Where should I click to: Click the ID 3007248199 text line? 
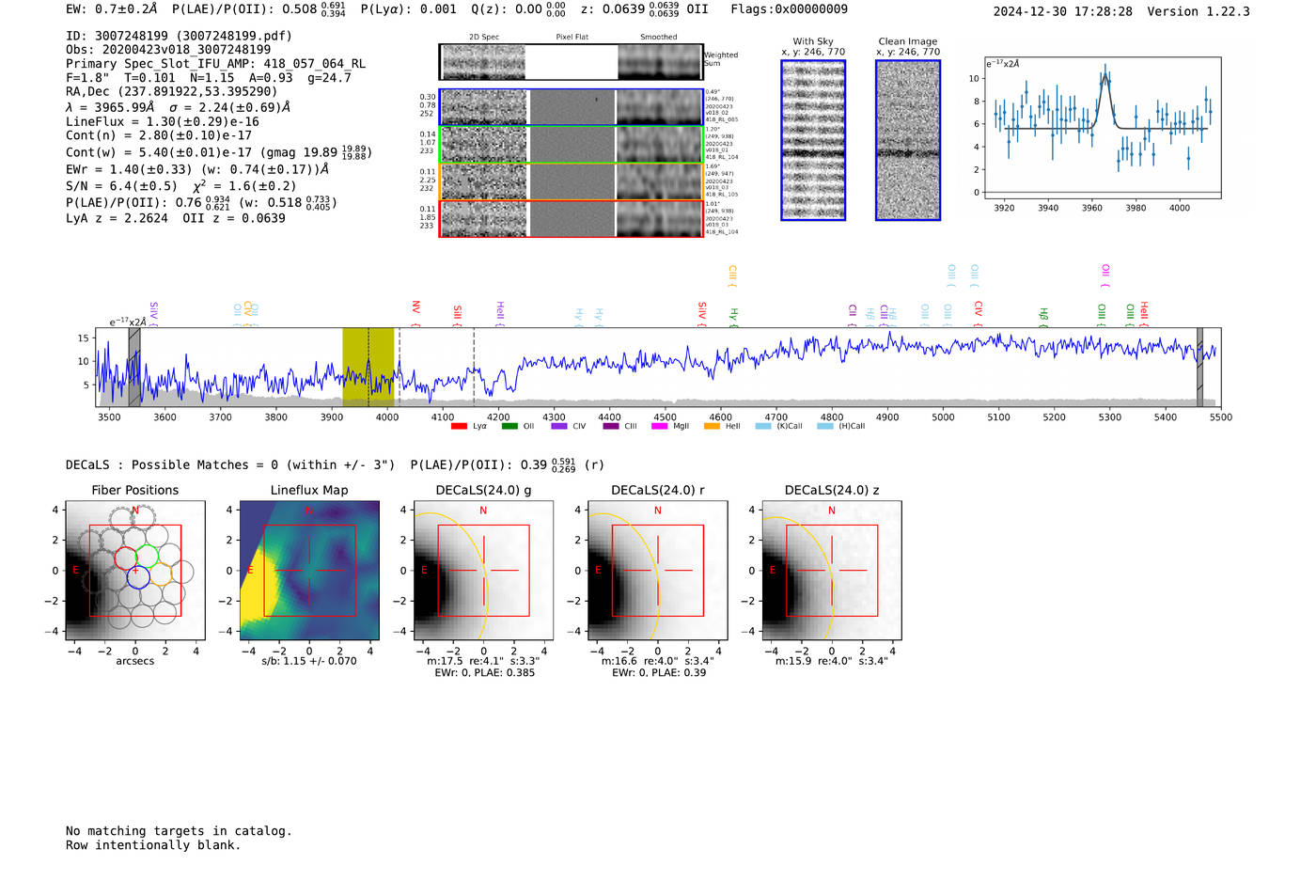(179, 36)
